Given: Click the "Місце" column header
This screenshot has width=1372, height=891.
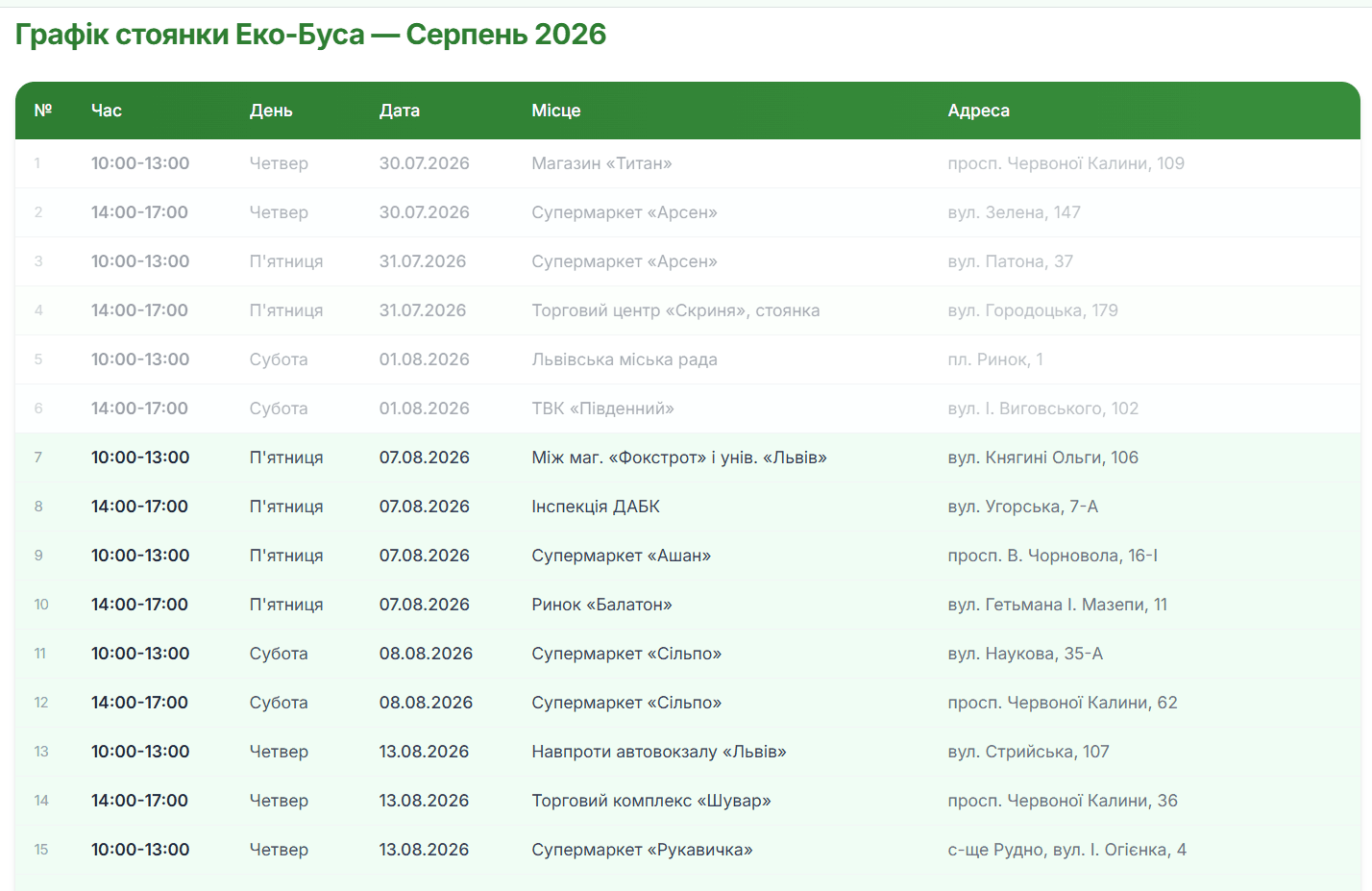Looking at the screenshot, I should pos(556,111).
